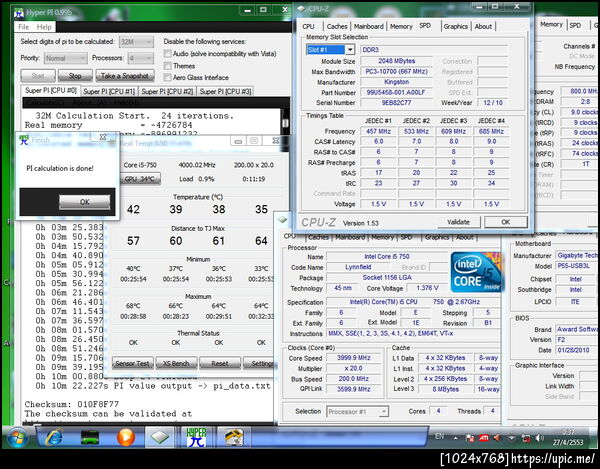Screen dimensions: 600x469
Task: Confirm PI calculation done with OK
Action: 85,202
